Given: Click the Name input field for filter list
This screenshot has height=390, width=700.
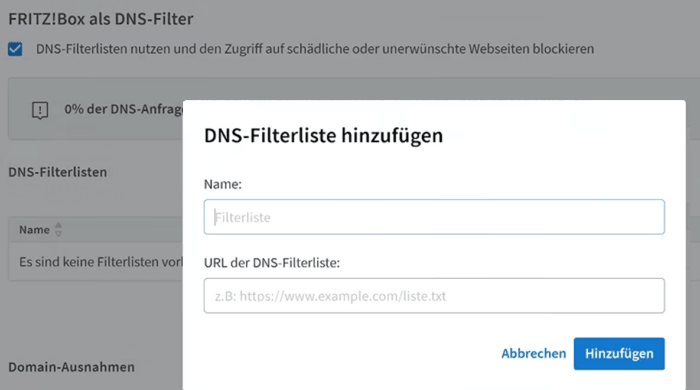Looking at the screenshot, I should tap(434, 217).
